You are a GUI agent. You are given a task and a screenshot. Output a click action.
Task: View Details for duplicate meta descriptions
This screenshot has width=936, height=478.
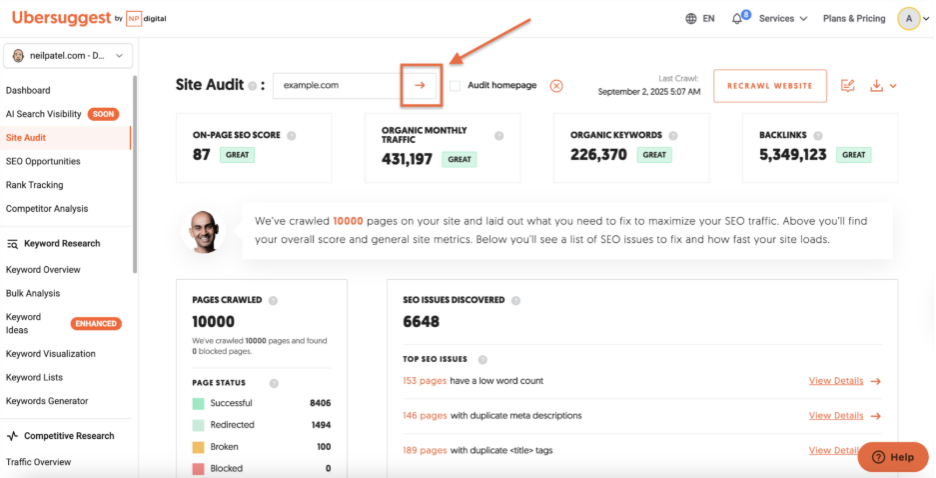click(836, 415)
